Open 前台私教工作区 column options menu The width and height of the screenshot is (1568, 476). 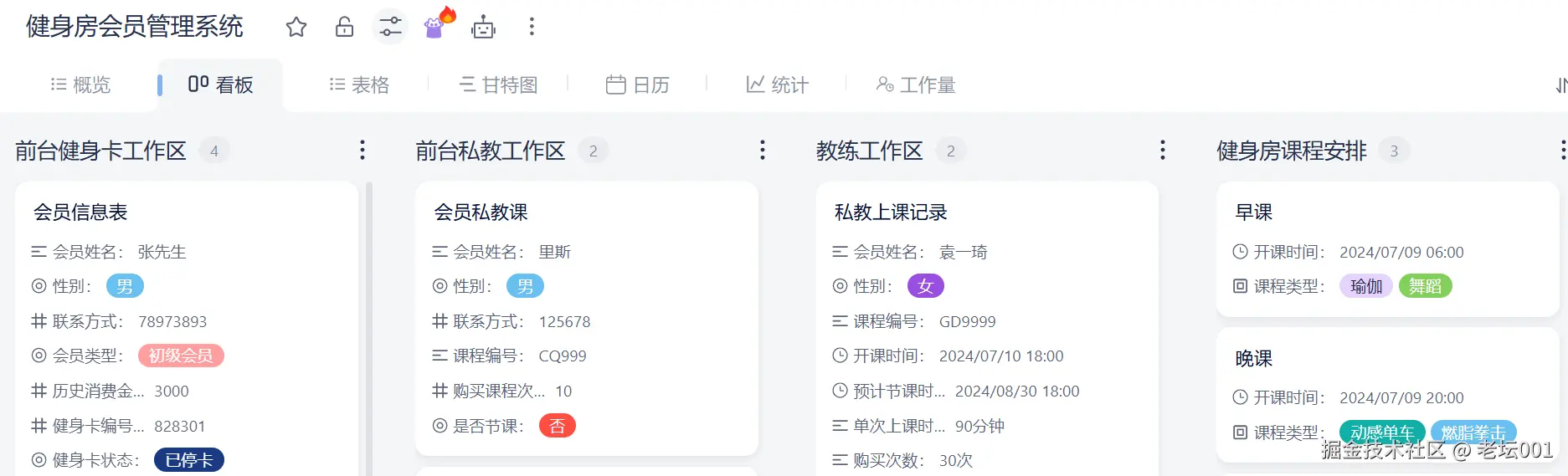point(762,150)
